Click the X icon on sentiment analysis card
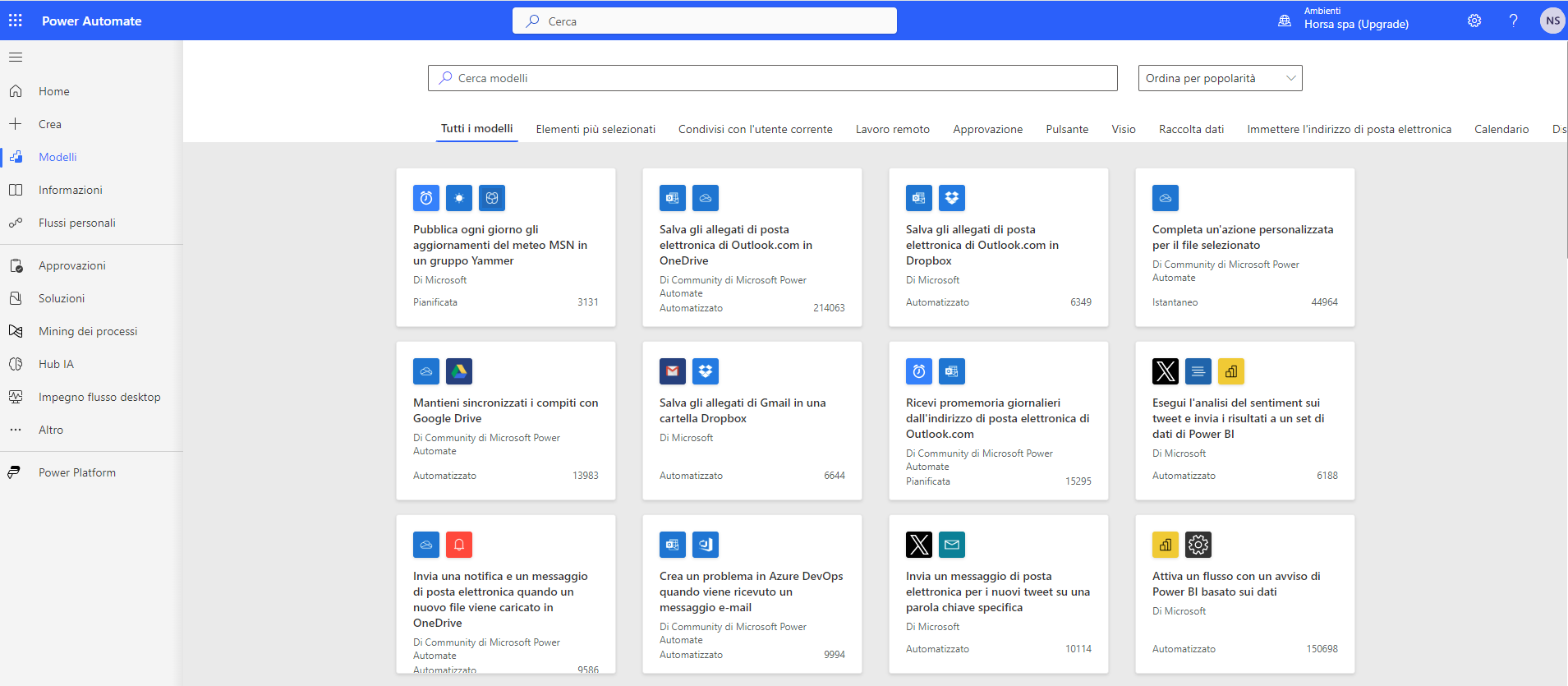 pos(1166,371)
